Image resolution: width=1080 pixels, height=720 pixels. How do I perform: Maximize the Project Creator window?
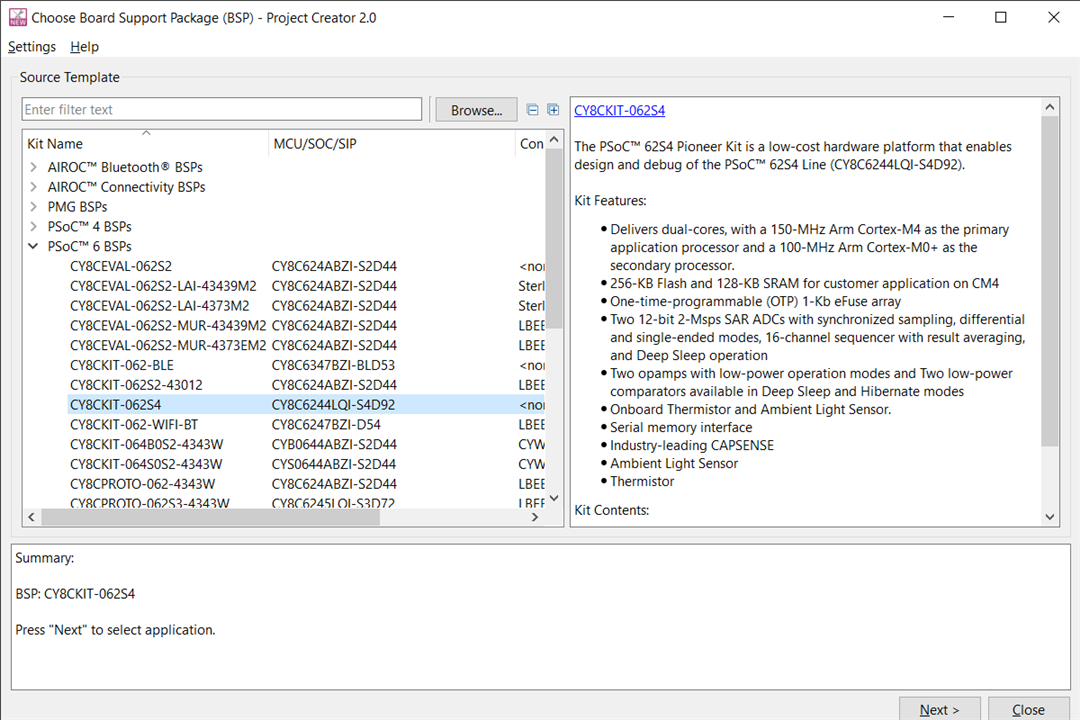pyautogui.click(x=1001, y=17)
